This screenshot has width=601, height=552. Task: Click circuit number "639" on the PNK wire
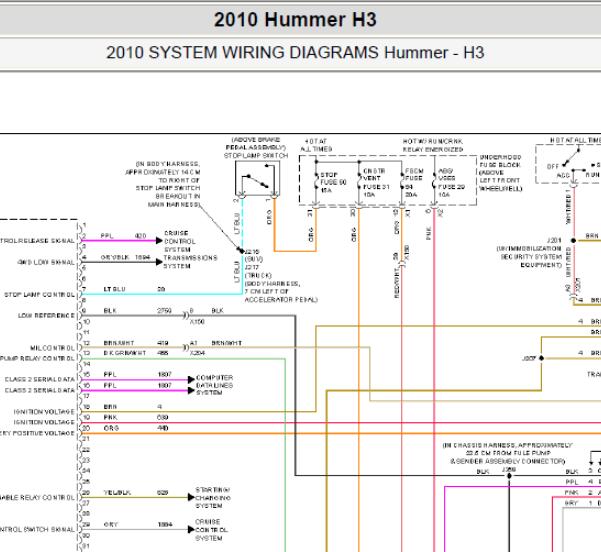click(x=163, y=417)
